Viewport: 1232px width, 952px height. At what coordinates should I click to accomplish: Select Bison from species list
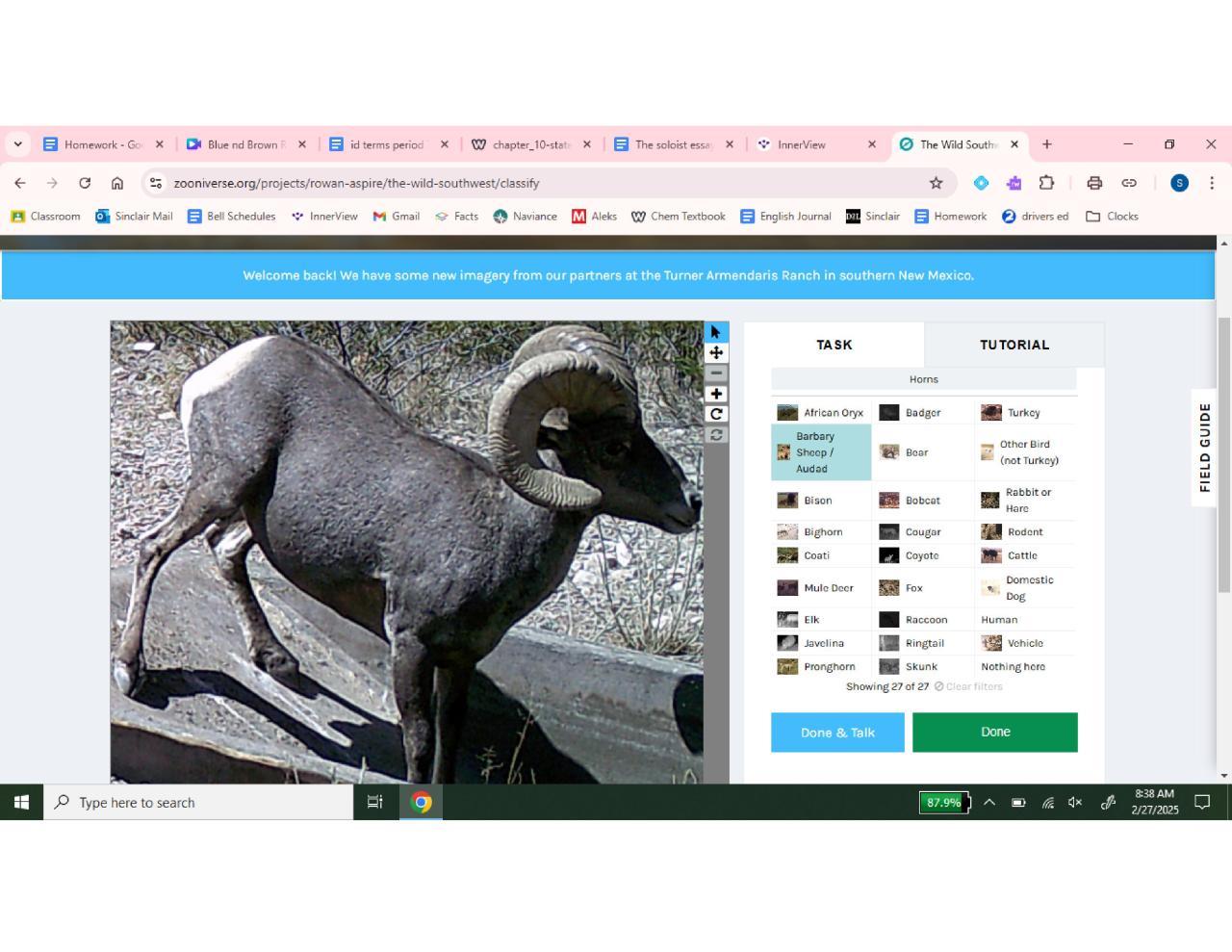point(821,501)
